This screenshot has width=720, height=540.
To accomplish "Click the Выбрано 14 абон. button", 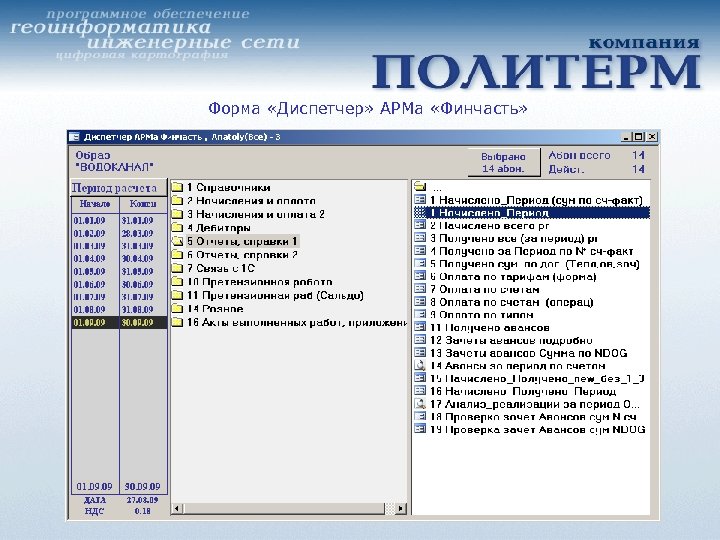I will click(x=504, y=162).
